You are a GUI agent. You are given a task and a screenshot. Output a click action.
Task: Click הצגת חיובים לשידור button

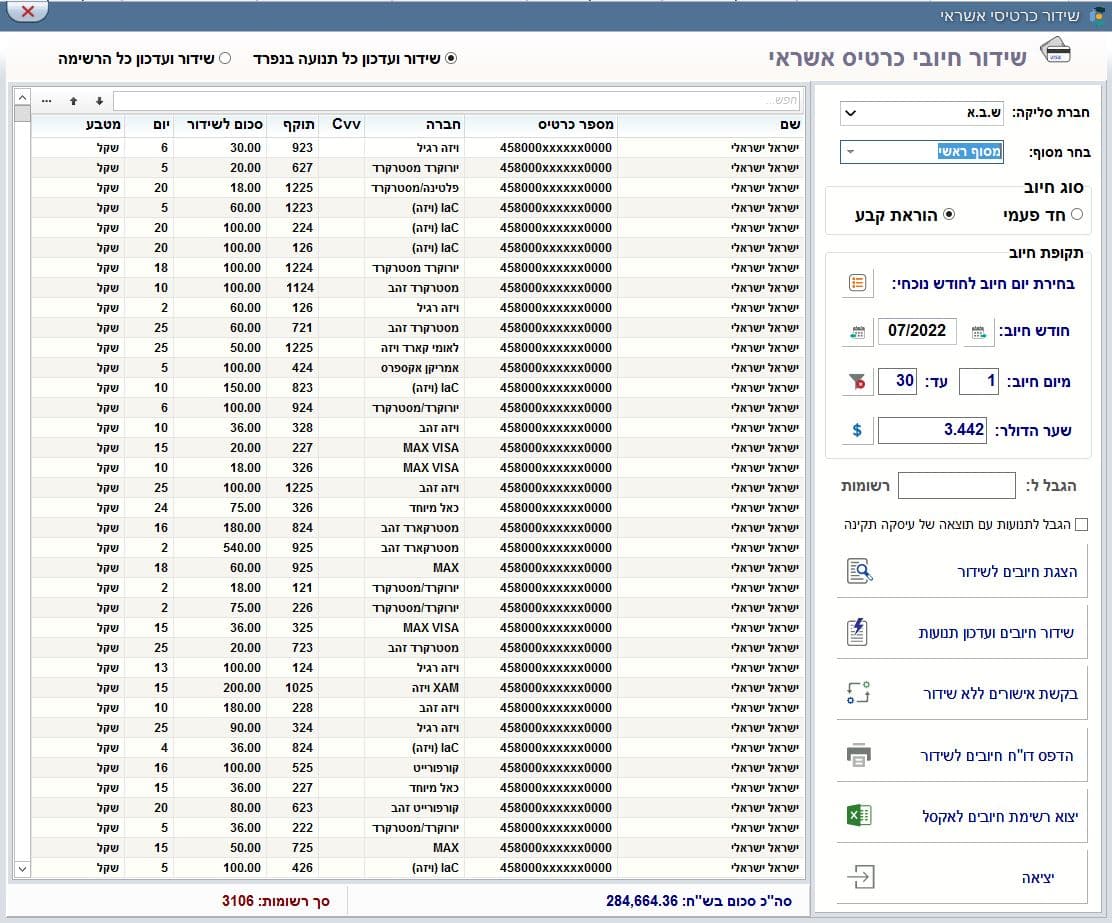coord(962,572)
